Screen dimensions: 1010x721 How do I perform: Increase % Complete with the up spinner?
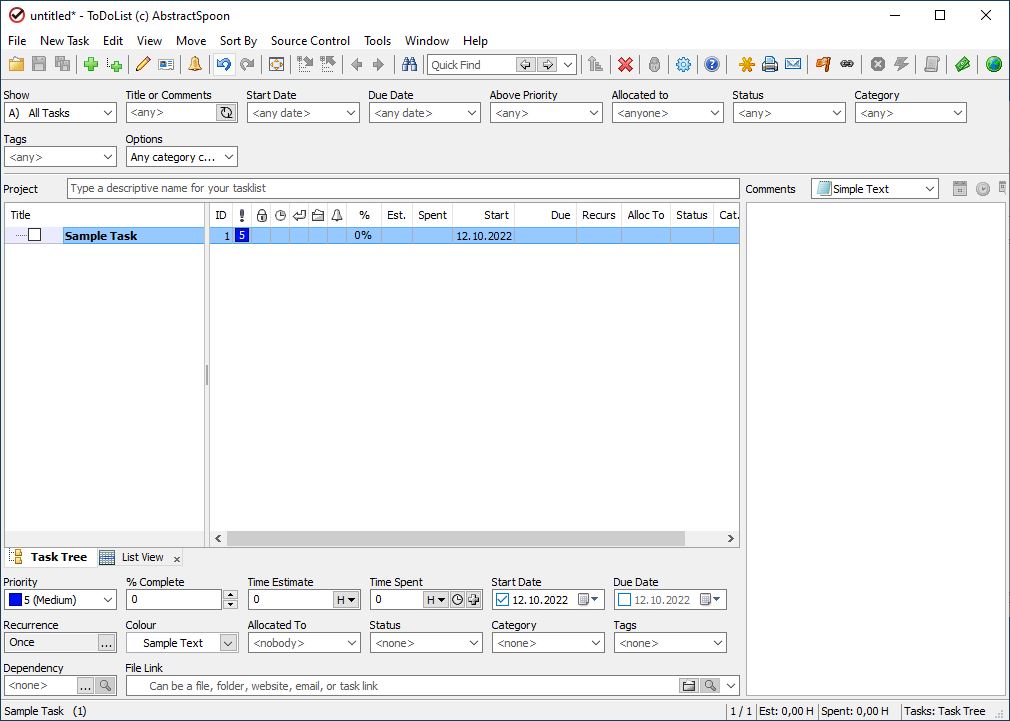[x=231, y=595]
